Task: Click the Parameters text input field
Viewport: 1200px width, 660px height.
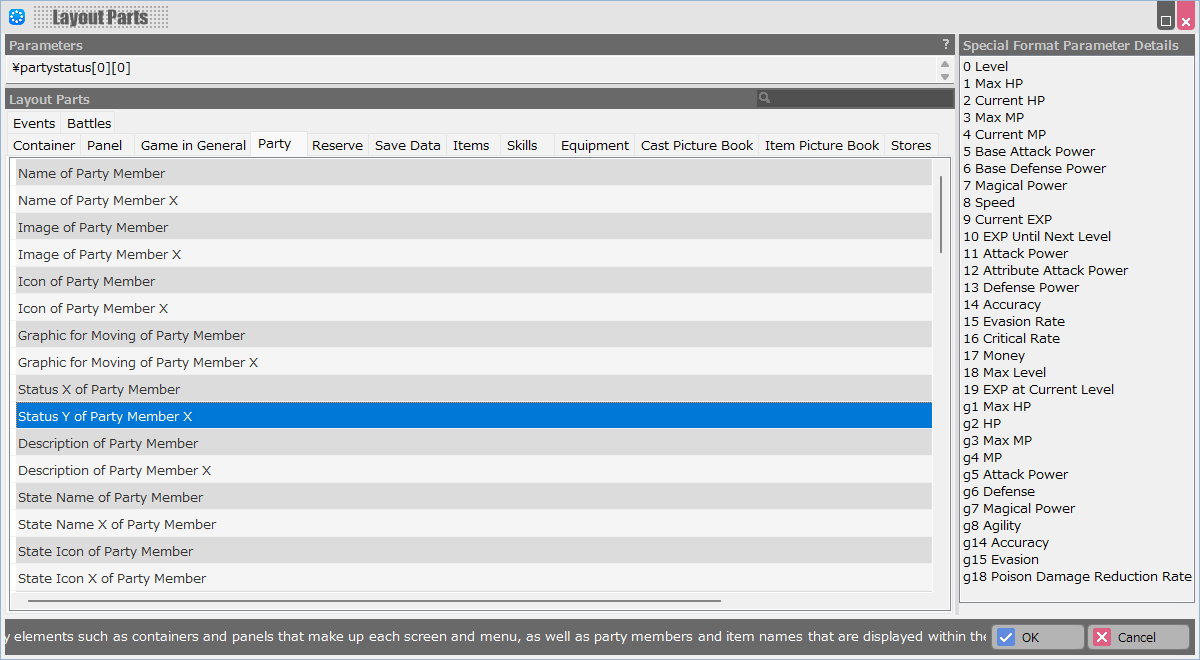Action: (x=470, y=68)
